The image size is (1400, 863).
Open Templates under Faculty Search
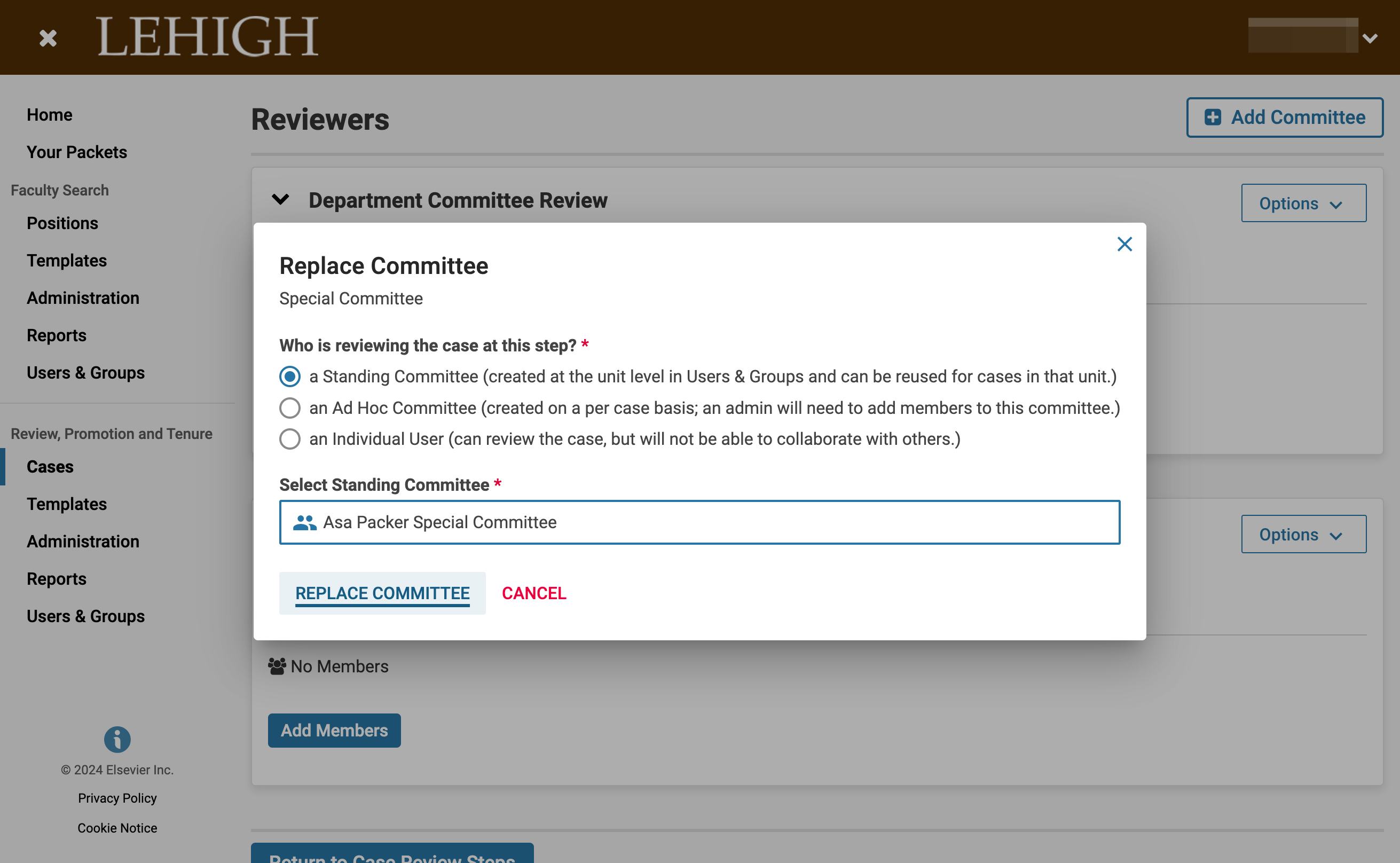(x=67, y=260)
